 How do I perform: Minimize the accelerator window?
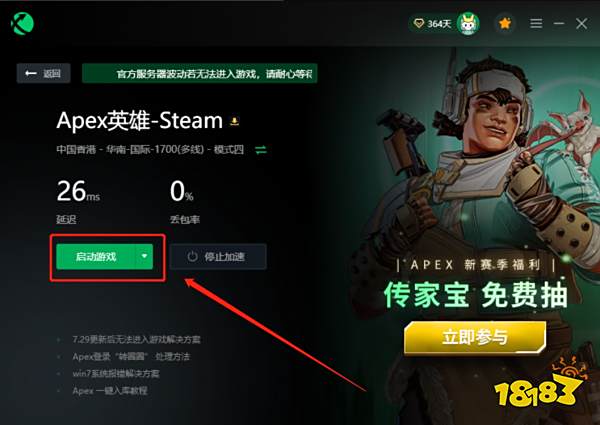pyautogui.click(x=559, y=24)
